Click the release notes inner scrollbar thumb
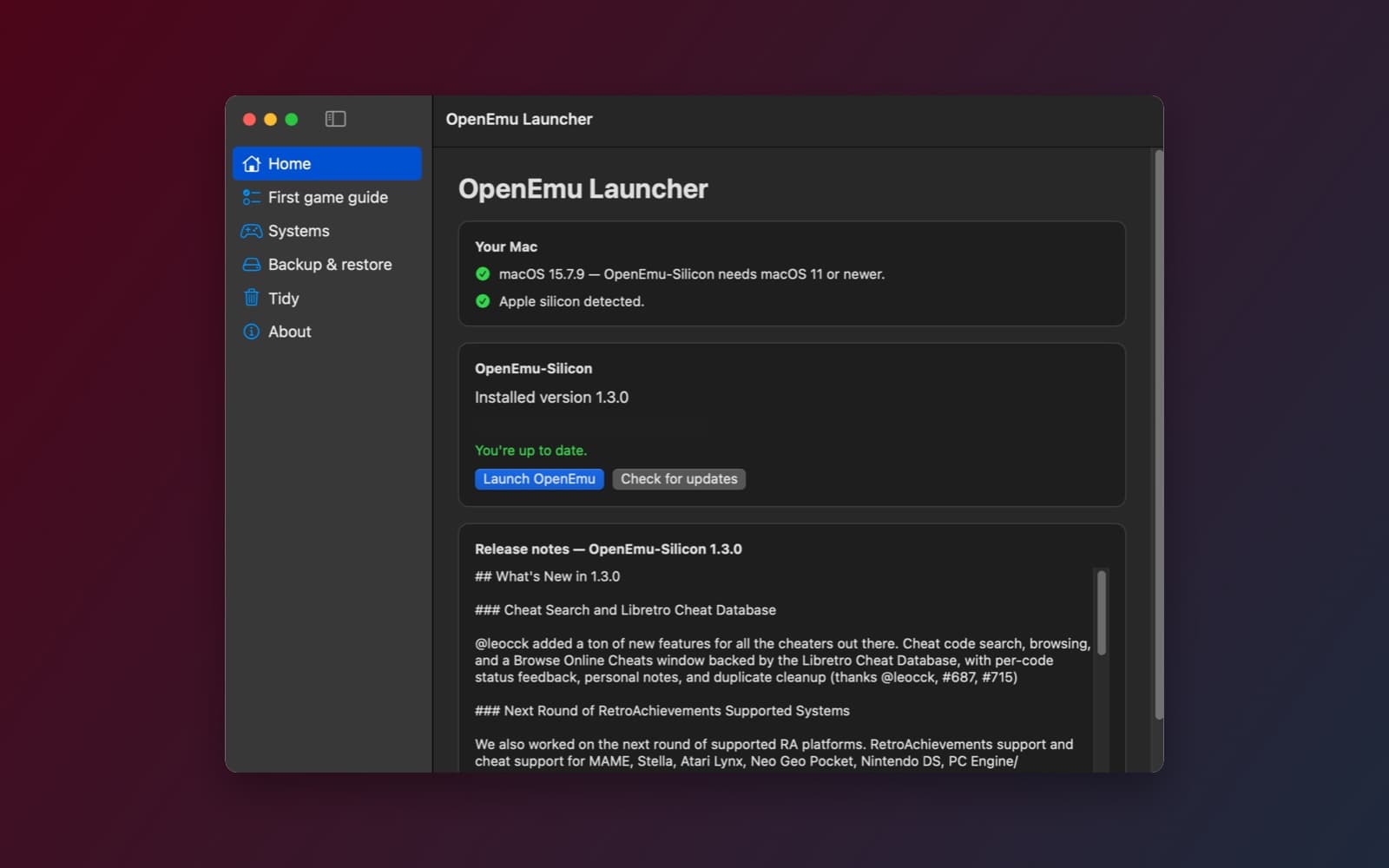This screenshot has width=1389, height=868. coord(1102,613)
